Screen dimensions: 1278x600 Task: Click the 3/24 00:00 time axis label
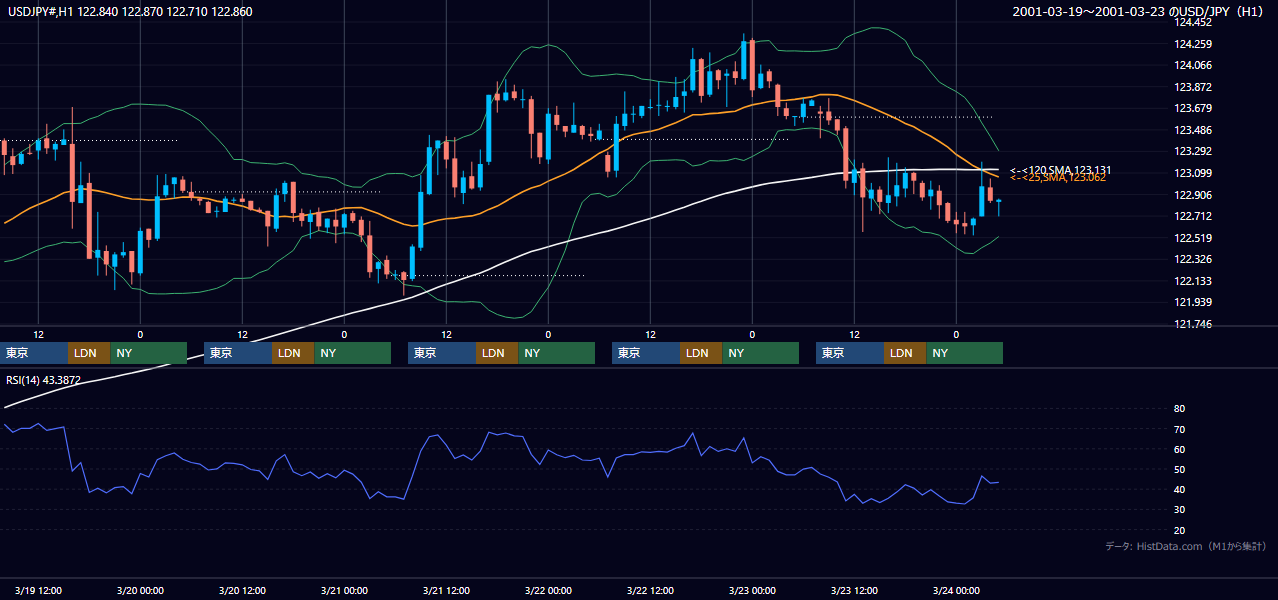click(x=957, y=591)
